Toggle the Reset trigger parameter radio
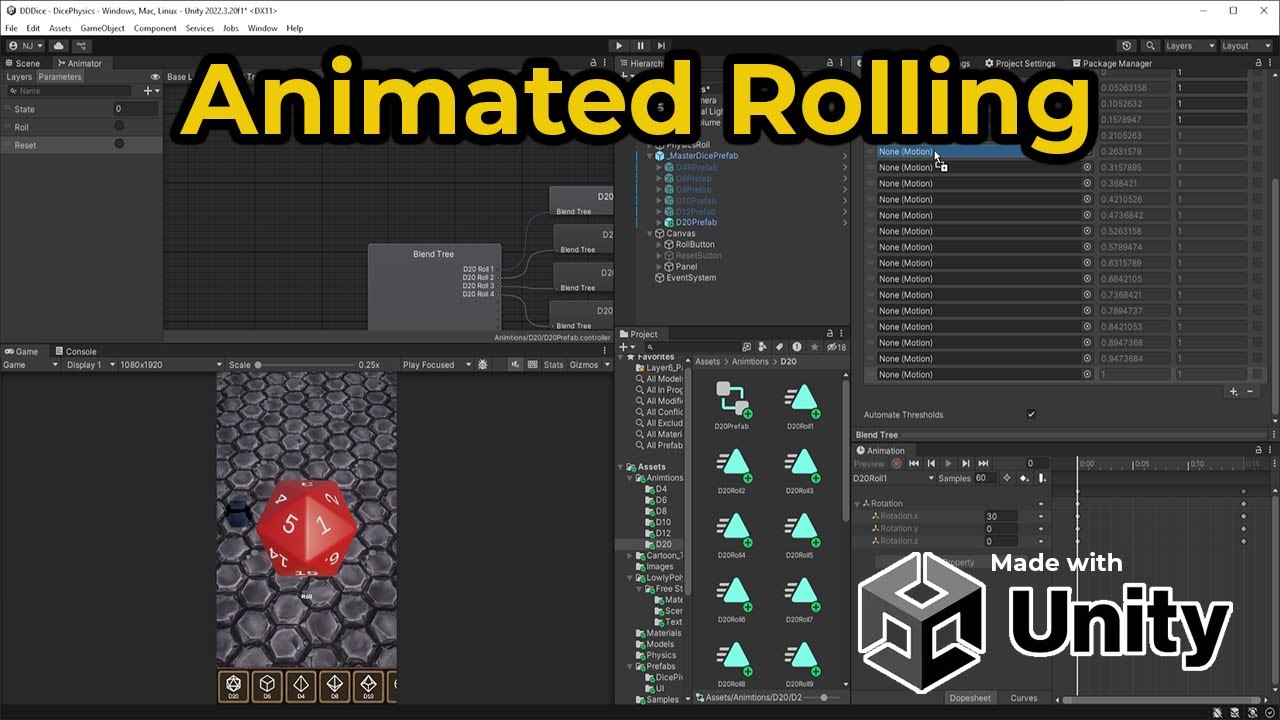Screen dimensions: 1280x720 coord(119,144)
